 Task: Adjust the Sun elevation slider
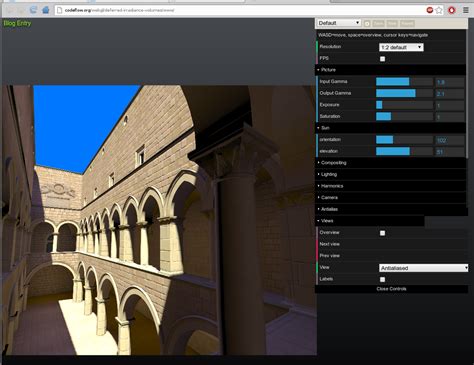[405, 151]
